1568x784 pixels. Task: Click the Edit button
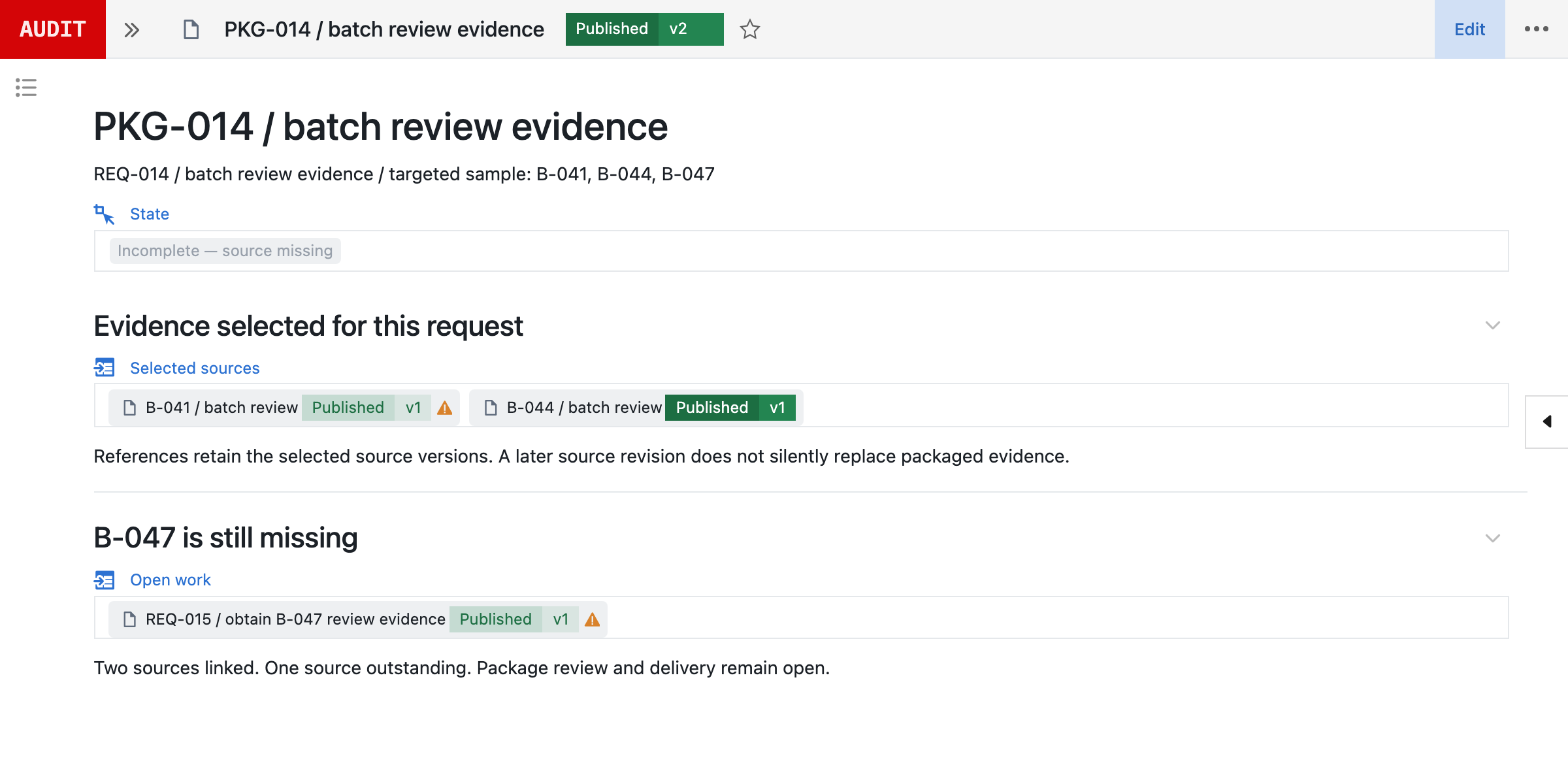(1469, 29)
